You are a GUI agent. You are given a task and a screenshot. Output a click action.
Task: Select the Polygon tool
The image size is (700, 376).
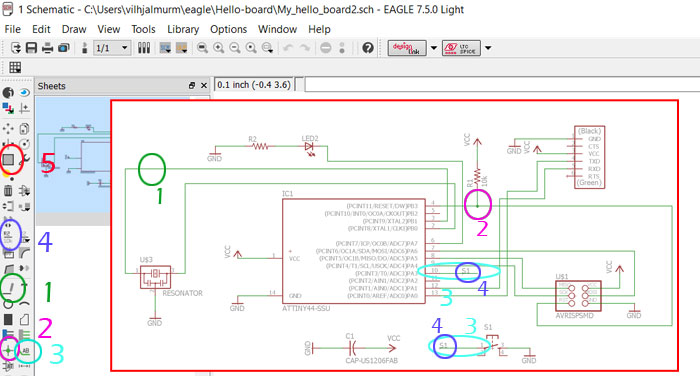tap(25, 320)
